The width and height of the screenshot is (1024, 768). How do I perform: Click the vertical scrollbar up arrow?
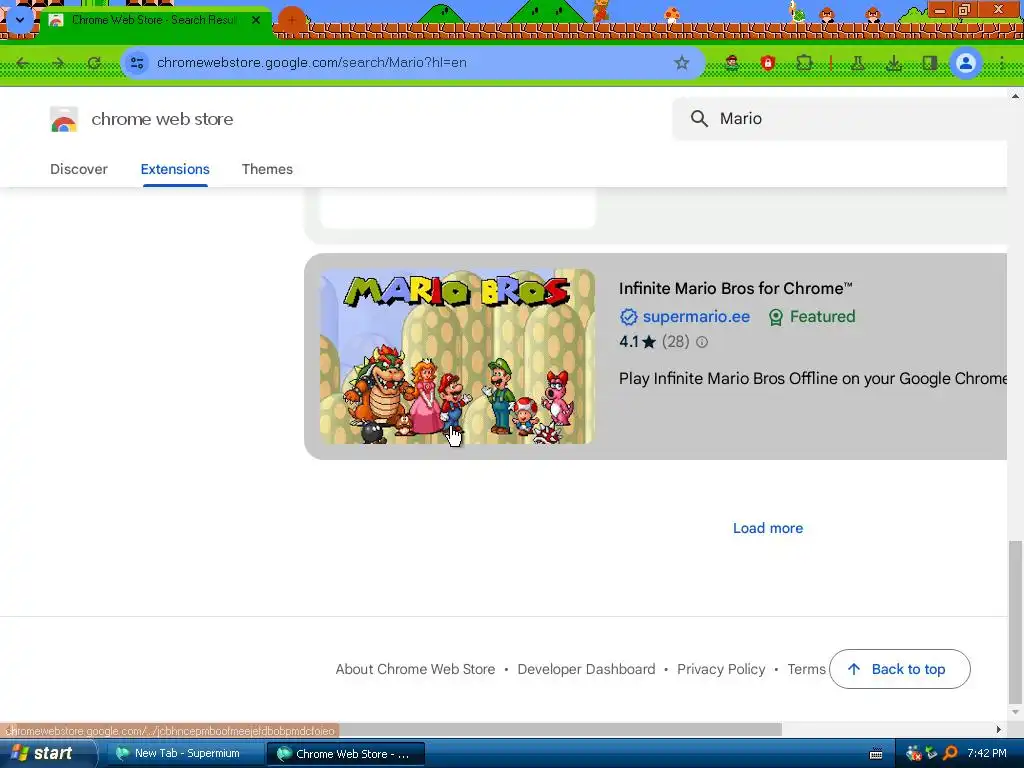point(1015,96)
